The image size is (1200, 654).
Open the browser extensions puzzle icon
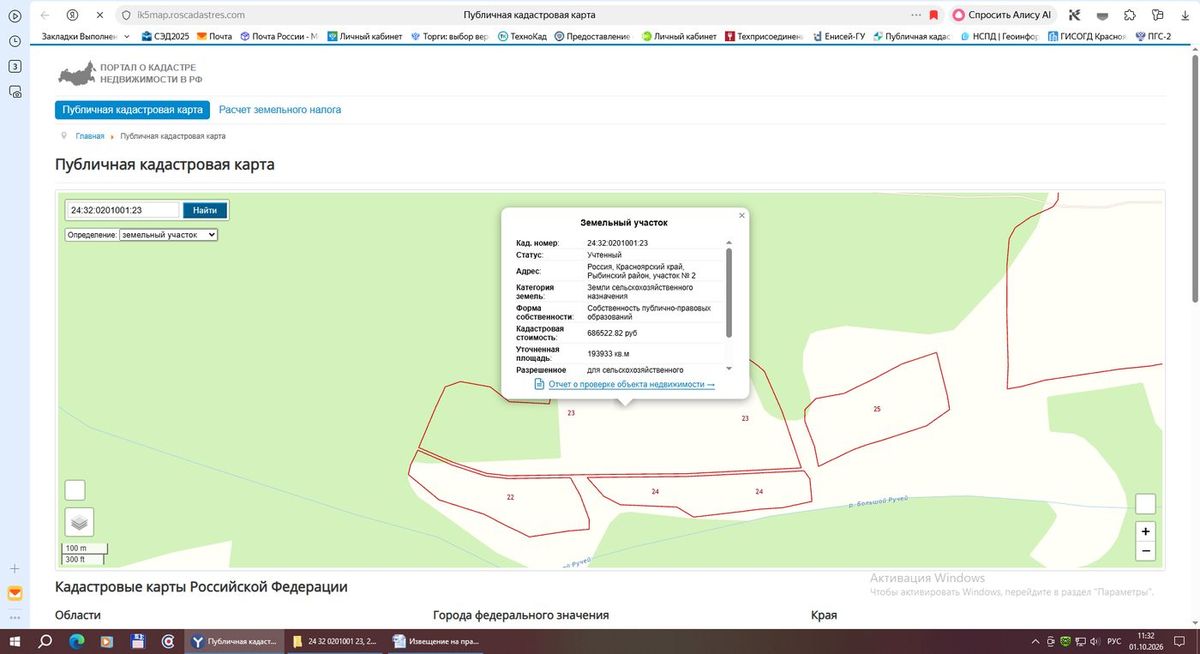pyautogui.click(x=1129, y=15)
